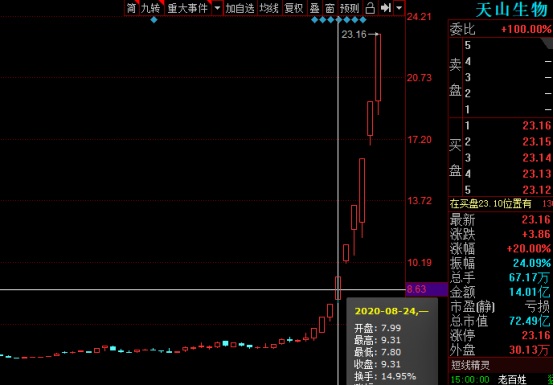Click the last blue diamond event marker
The image size is (554, 386).
[x=363, y=20]
